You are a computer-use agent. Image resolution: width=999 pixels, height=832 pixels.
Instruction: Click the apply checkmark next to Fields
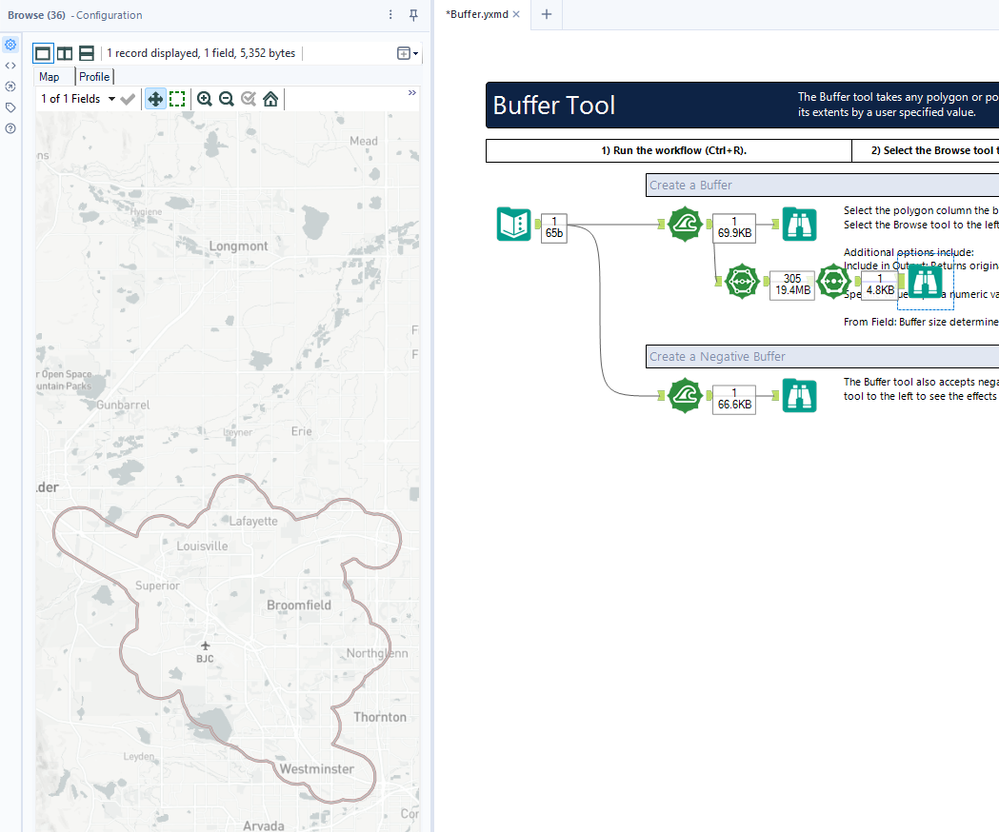(x=127, y=99)
